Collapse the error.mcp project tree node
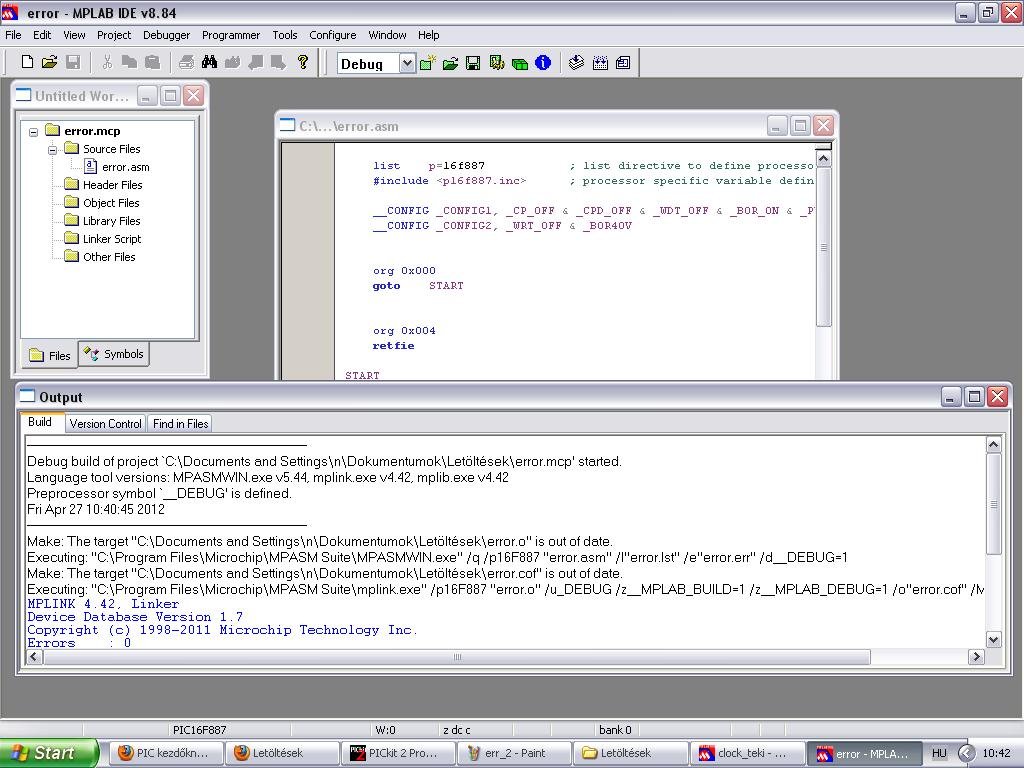This screenshot has height=768, width=1024. click(34, 132)
